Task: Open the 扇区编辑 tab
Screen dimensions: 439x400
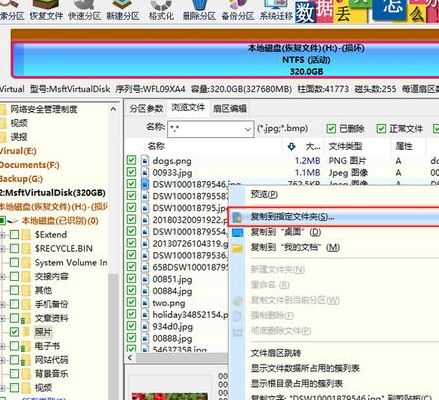Action: click(230, 108)
